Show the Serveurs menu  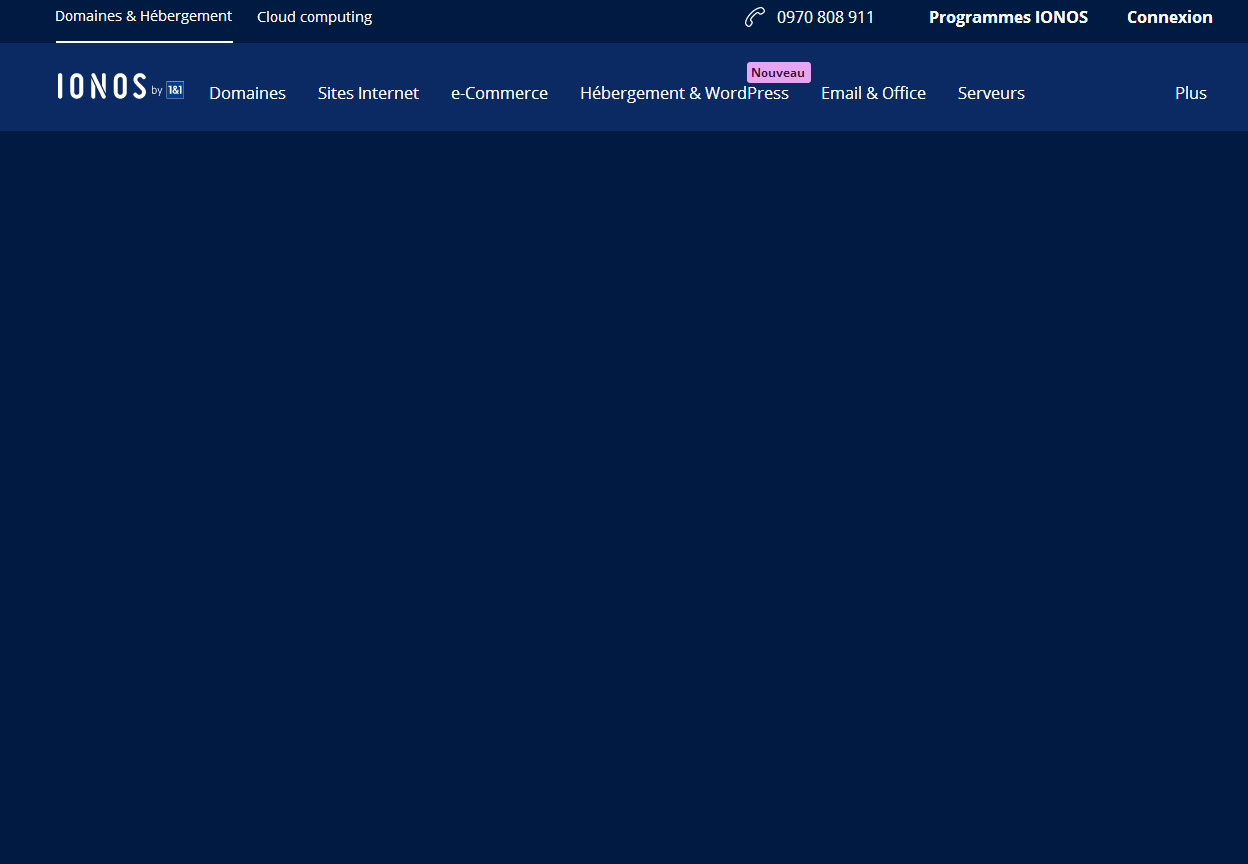pyautogui.click(x=991, y=93)
